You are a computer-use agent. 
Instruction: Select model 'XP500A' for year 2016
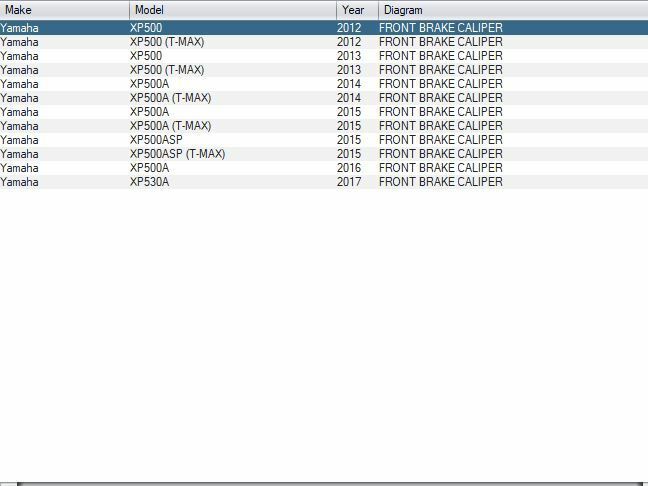[x=150, y=168]
